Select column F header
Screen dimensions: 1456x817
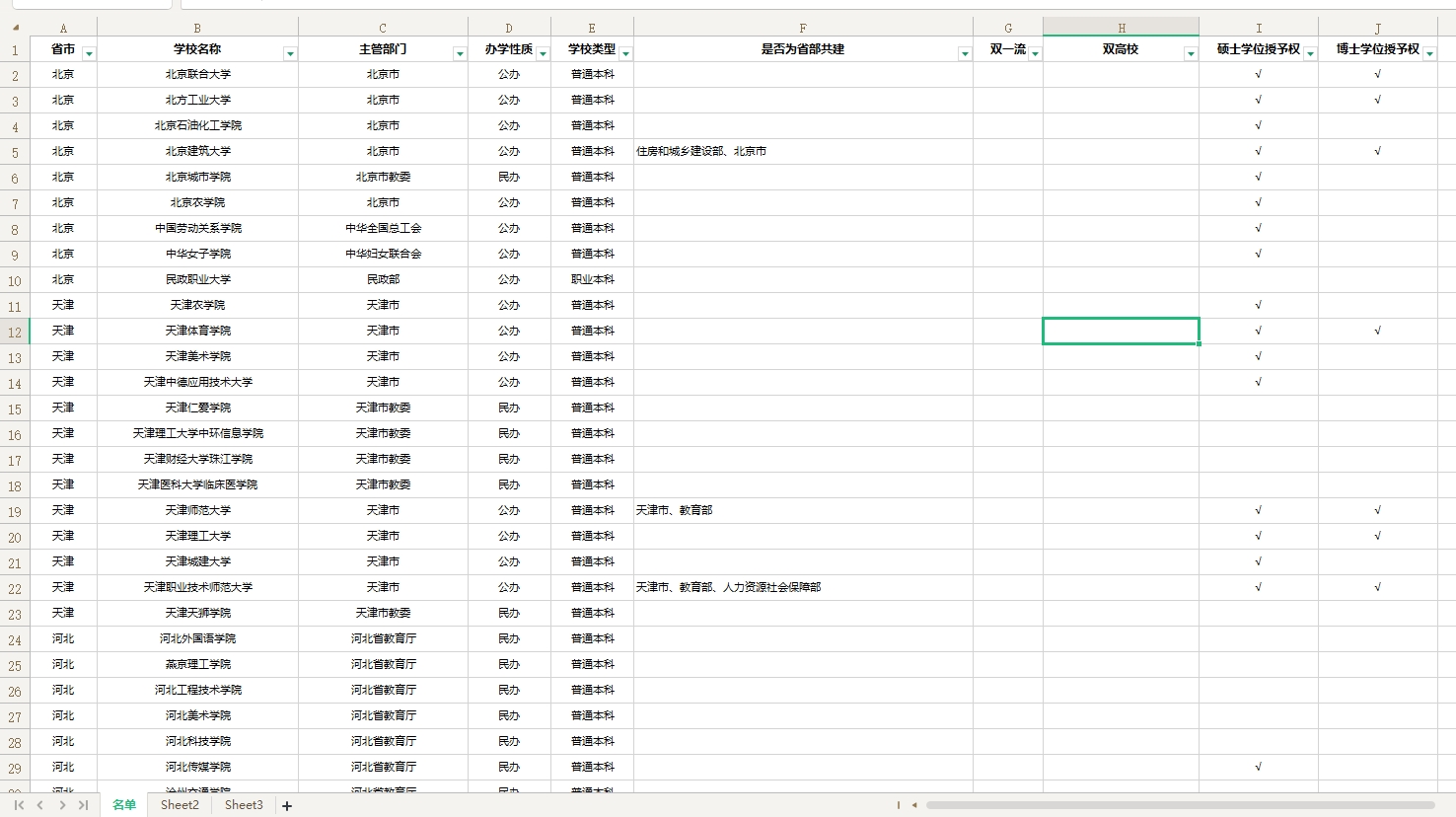pyautogui.click(x=803, y=28)
